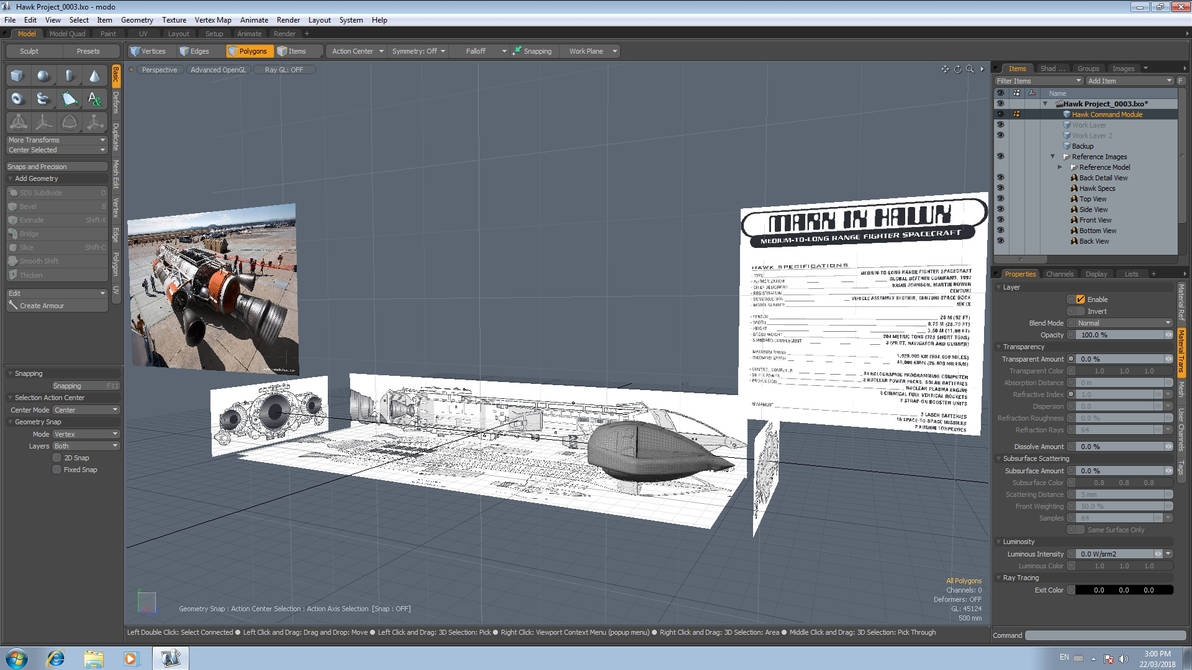Hide the Top View image
1192x670 pixels.
[1000, 199]
